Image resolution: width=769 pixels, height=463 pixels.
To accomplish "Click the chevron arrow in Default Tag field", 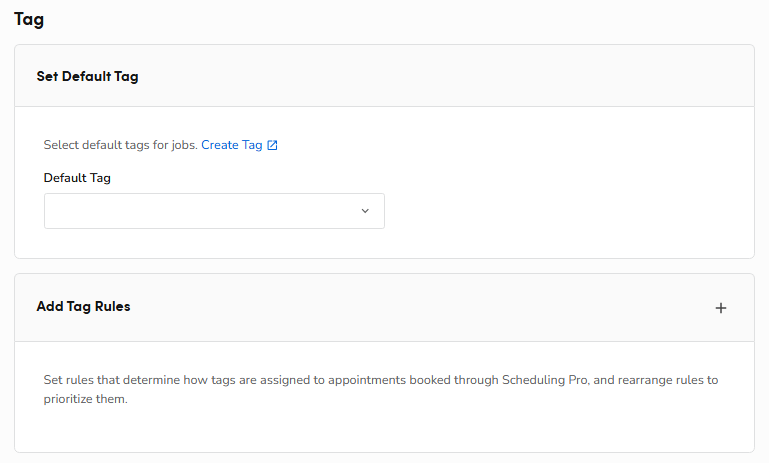I will click(x=365, y=211).
